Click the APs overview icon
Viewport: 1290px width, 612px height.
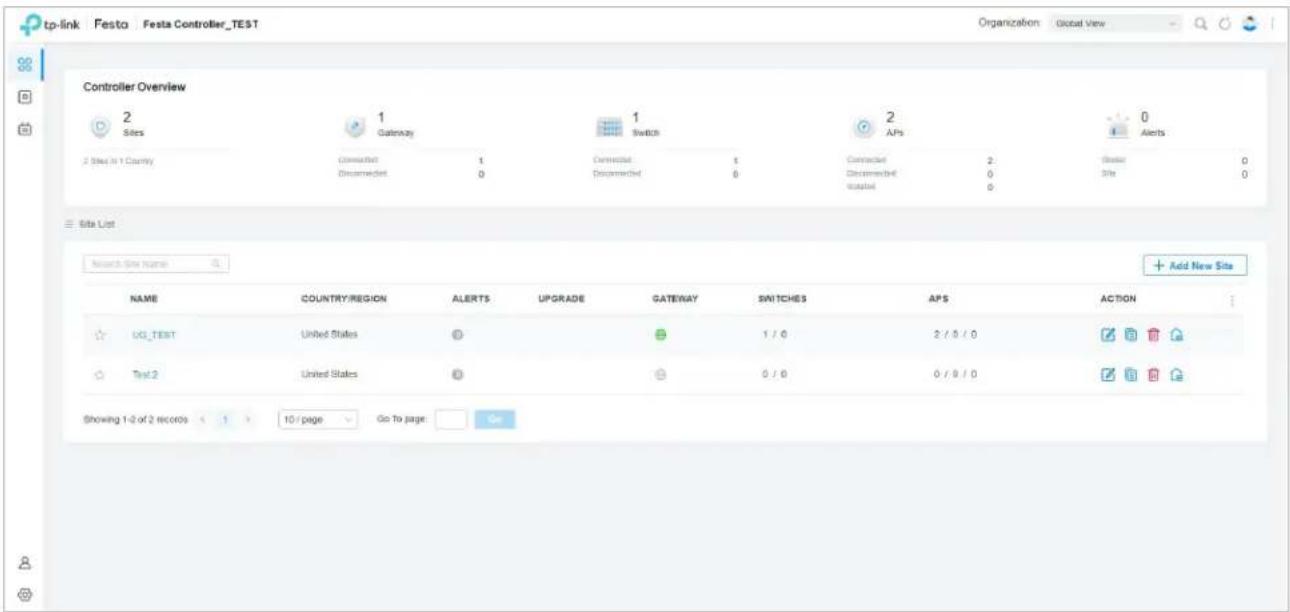[862, 128]
